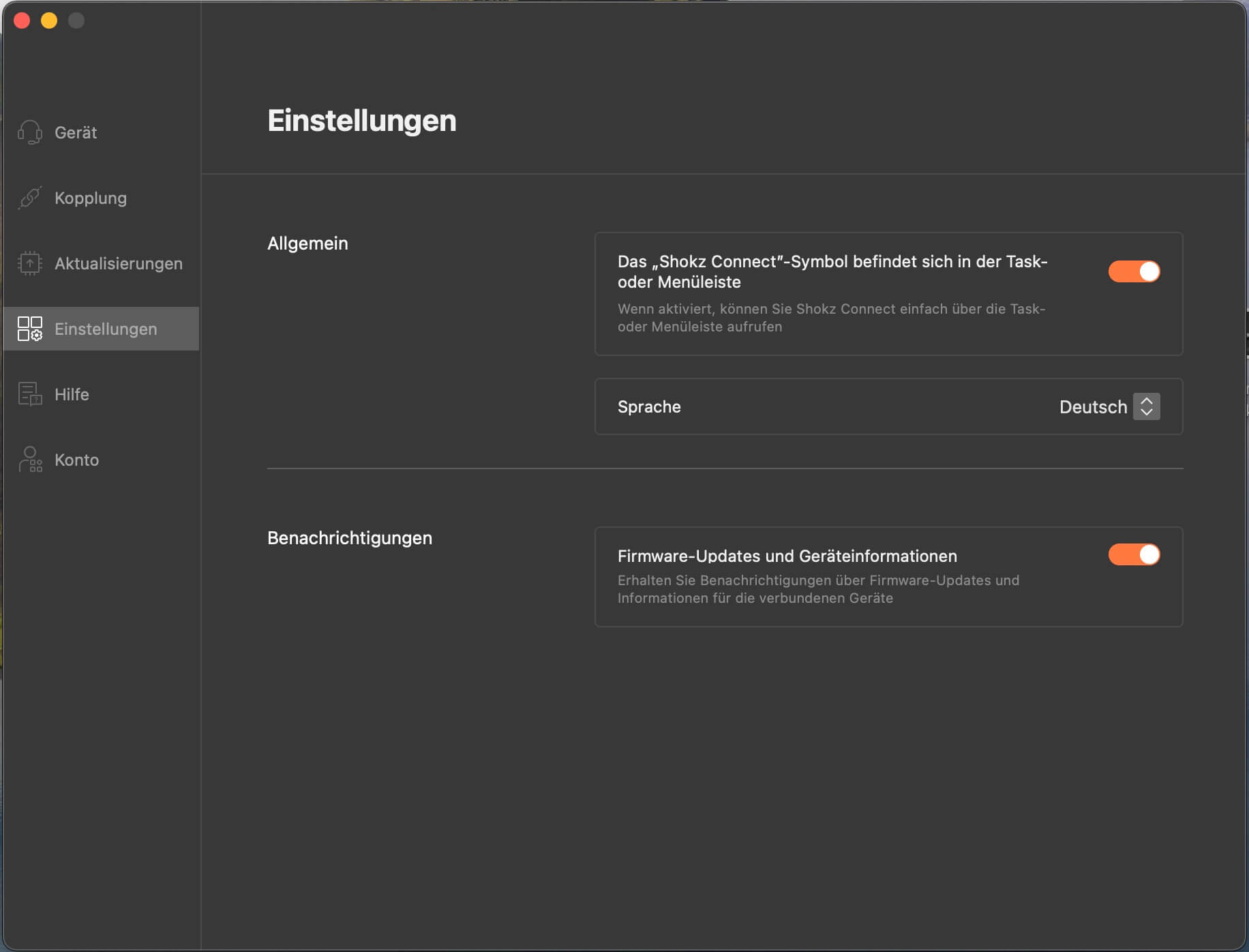Viewport: 1249px width, 952px height.
Task: Expand the Sprache dropdown arrows
Action: 1147,406
